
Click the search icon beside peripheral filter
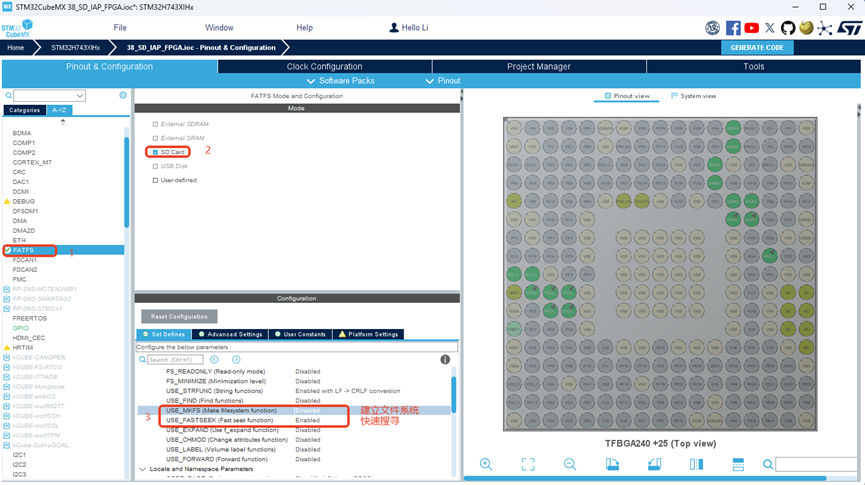click(x=8, y=96)
